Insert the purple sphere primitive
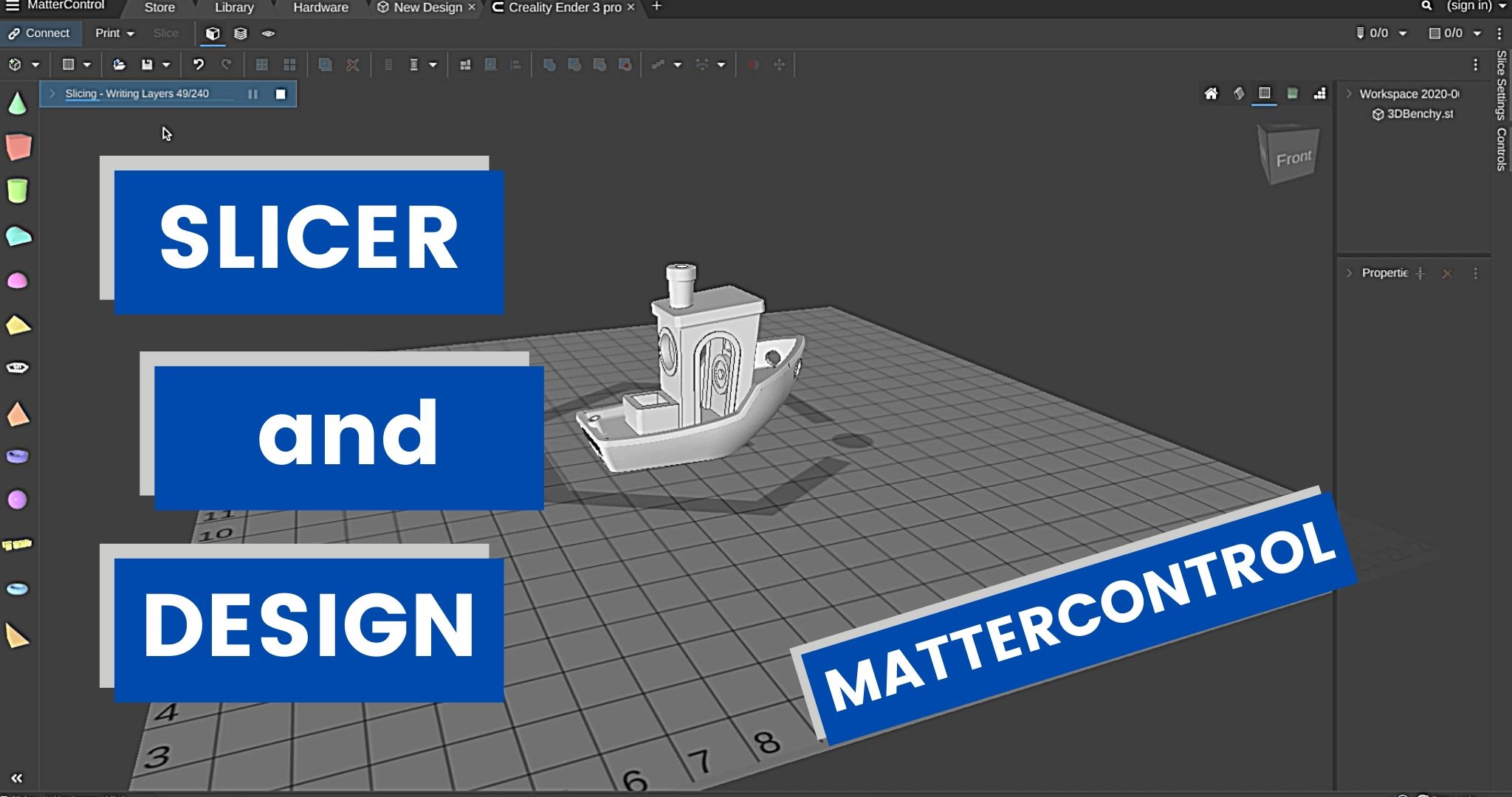Image resolution: width=1512 pixels, height=797 pixels. click(17, 500)
